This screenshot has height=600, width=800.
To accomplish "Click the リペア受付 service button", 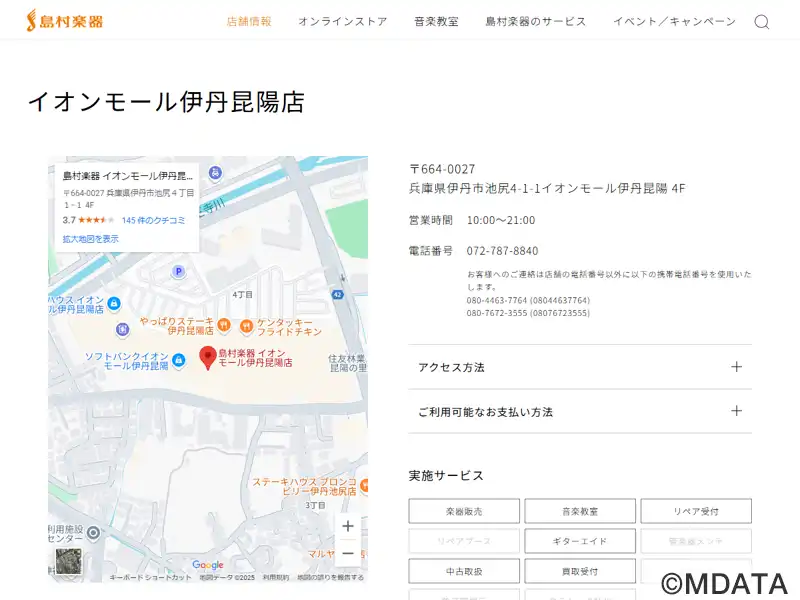I will (696, 511).
